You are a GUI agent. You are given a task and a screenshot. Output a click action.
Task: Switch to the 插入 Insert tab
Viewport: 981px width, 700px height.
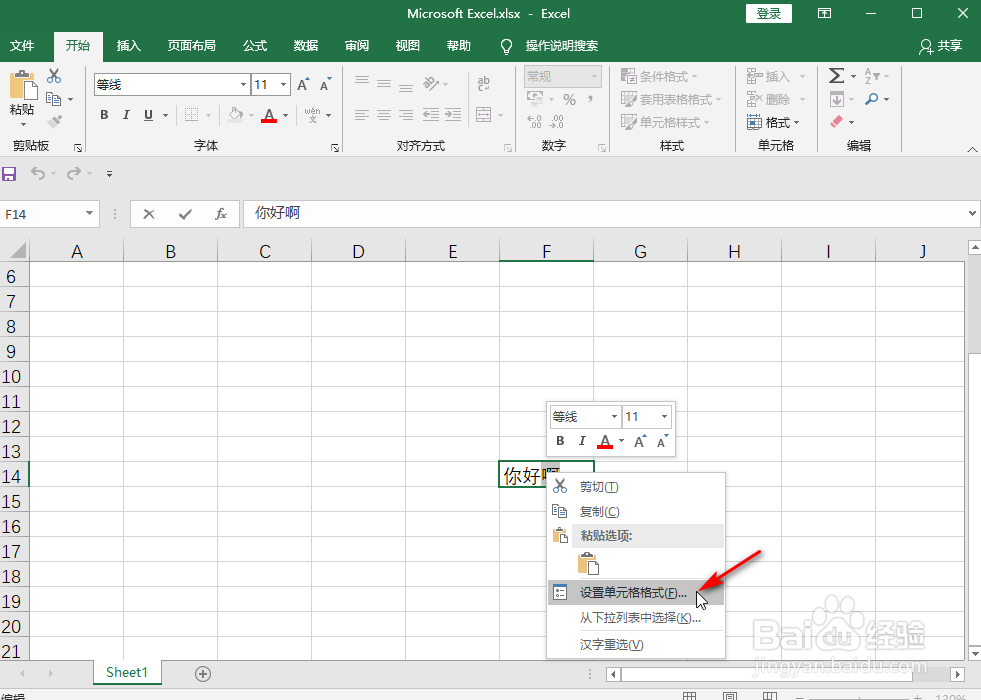click(129, 46)
